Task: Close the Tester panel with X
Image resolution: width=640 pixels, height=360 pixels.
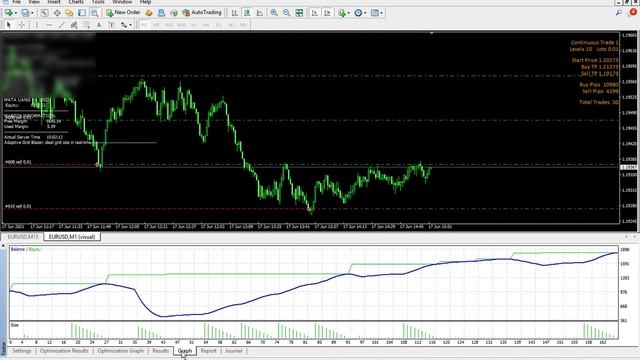Action: [x=3, y=246]
